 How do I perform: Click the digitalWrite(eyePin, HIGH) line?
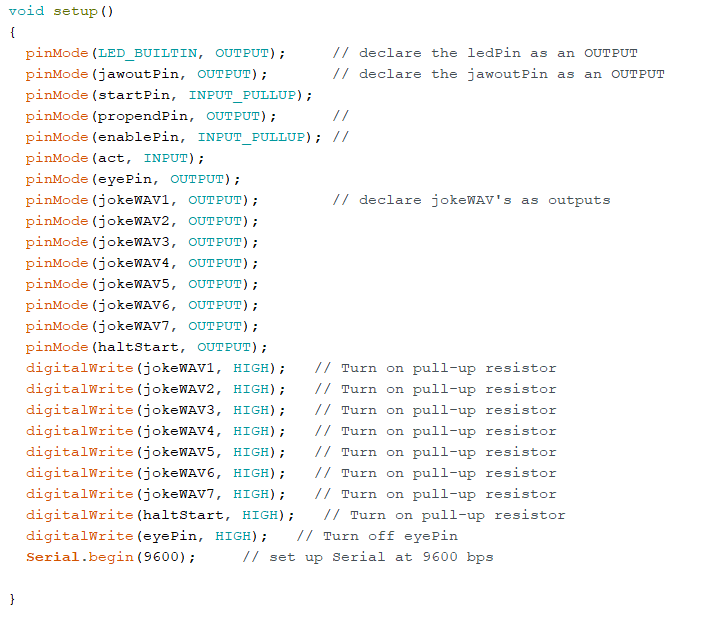[x=146, y=536]
